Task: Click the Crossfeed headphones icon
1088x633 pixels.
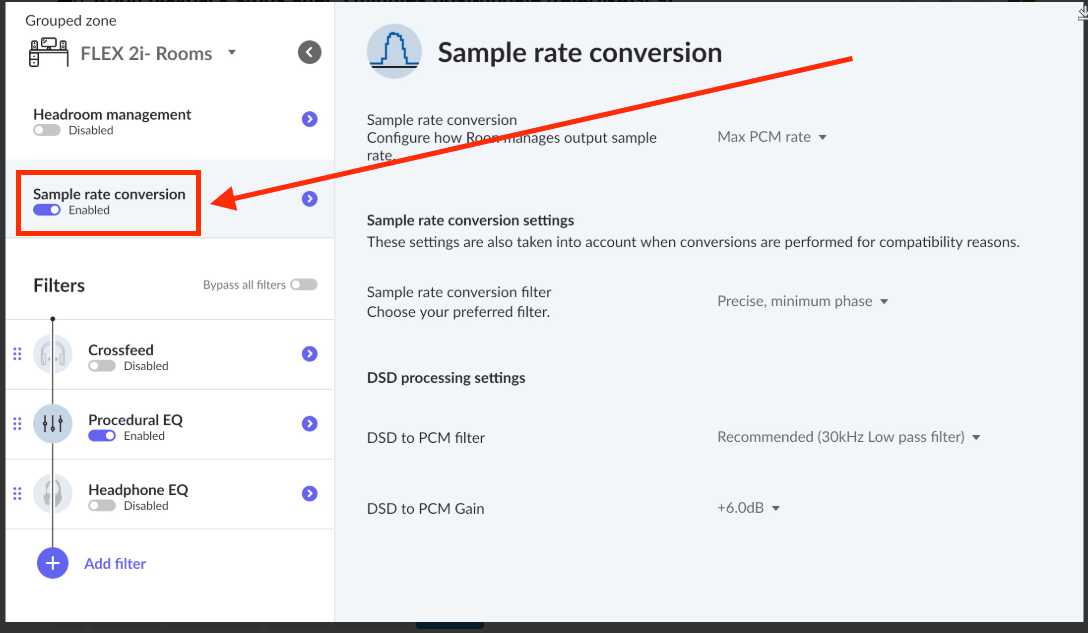Action: 53,355
